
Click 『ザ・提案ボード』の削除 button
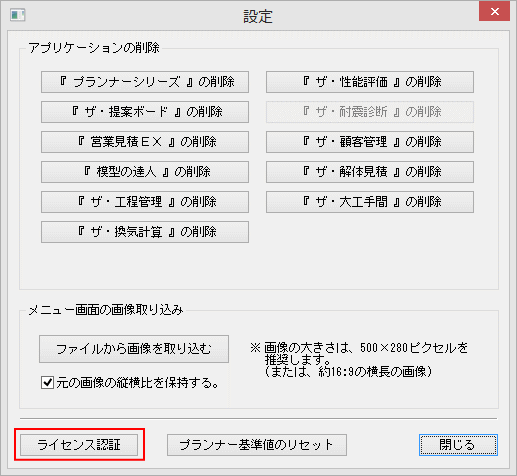(x=145, y=112)
